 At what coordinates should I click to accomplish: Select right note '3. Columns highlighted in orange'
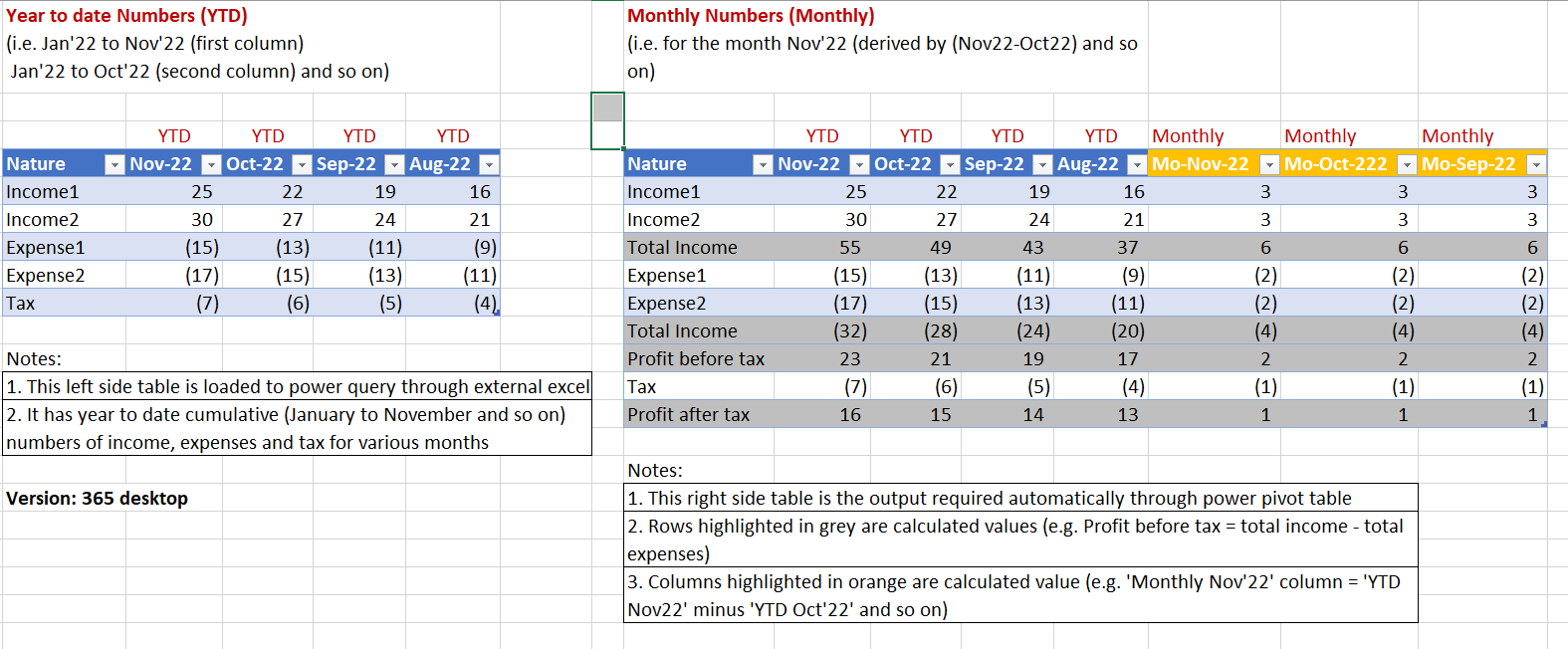pos(1020,595)
